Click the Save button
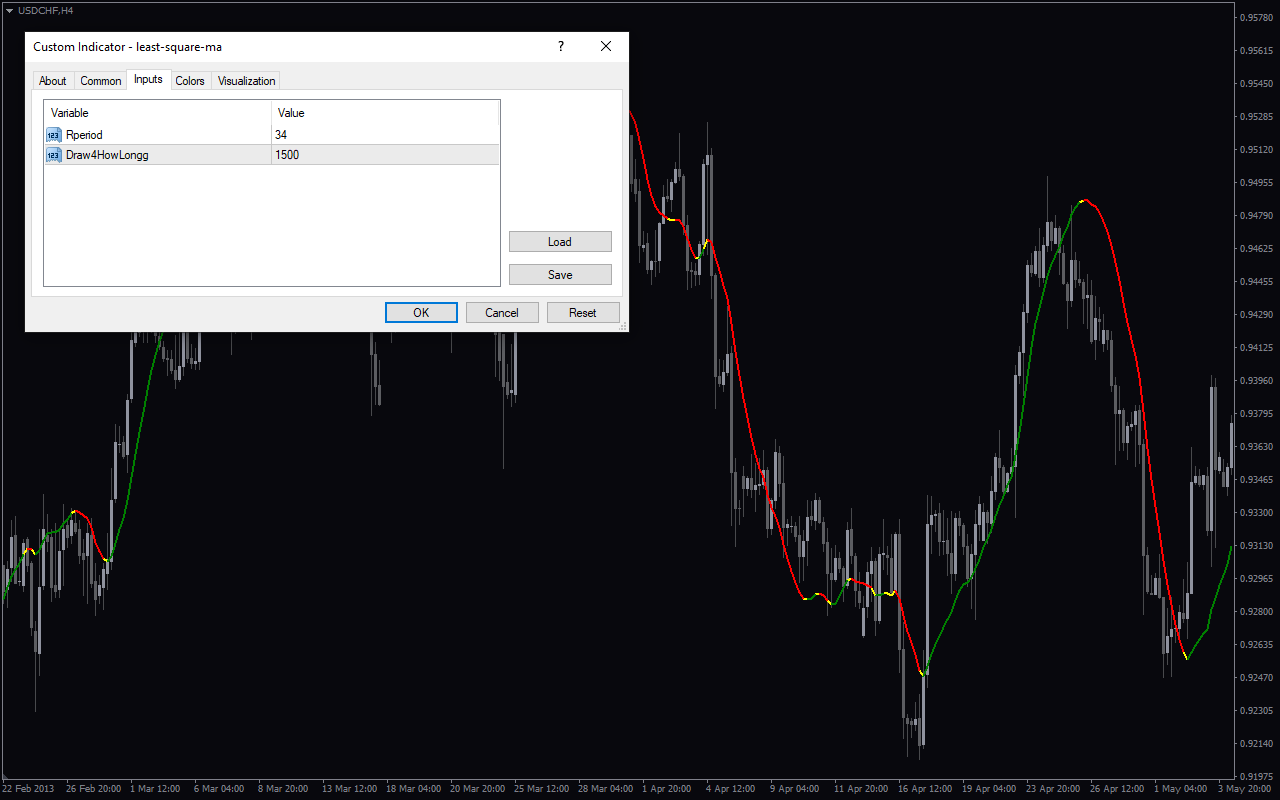This screenshot has width=1280, height=800. [560, 275]
